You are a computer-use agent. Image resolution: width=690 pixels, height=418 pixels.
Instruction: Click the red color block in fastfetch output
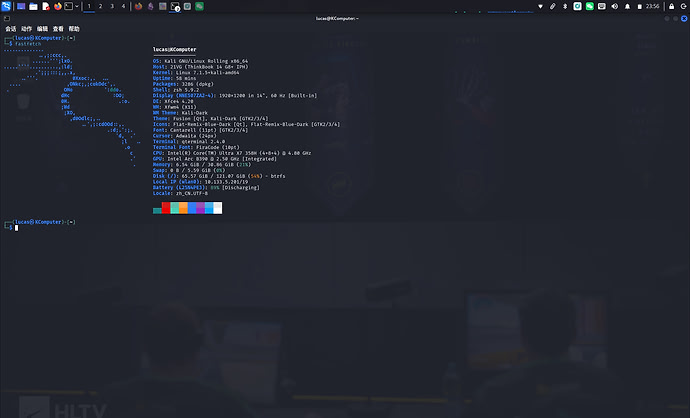tap(166, 208)
